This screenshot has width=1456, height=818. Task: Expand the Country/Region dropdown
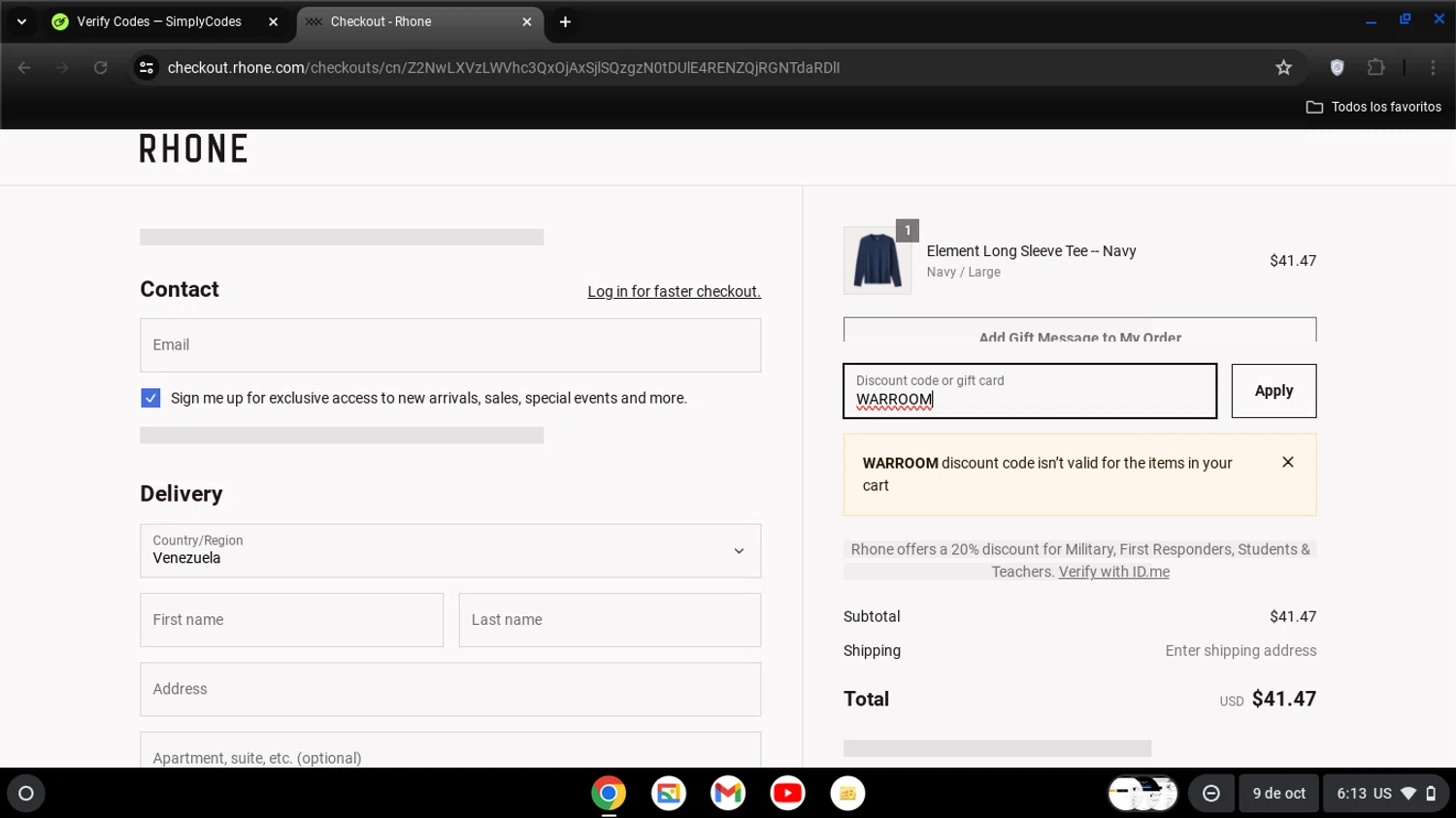click(450, 551)
